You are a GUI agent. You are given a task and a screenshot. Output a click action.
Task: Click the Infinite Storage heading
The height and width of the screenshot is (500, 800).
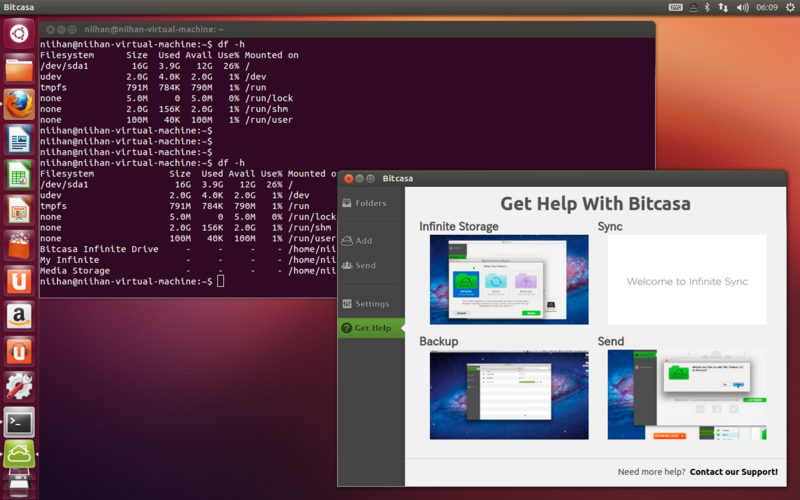pyautogui.click(x=459, y=227)
